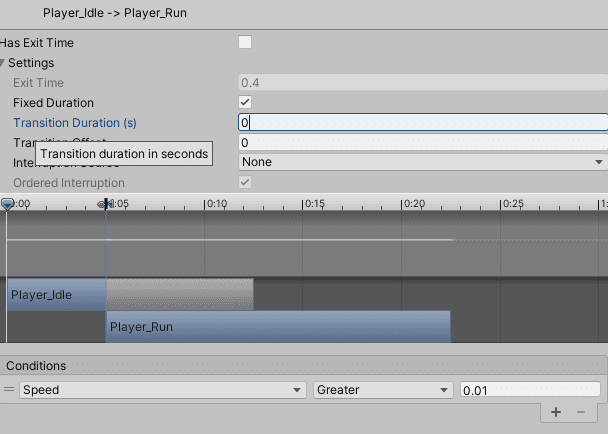Click the condition threshold field showing 0.01
This screenshot has width=608, height=434.
(x=529, y=390)
